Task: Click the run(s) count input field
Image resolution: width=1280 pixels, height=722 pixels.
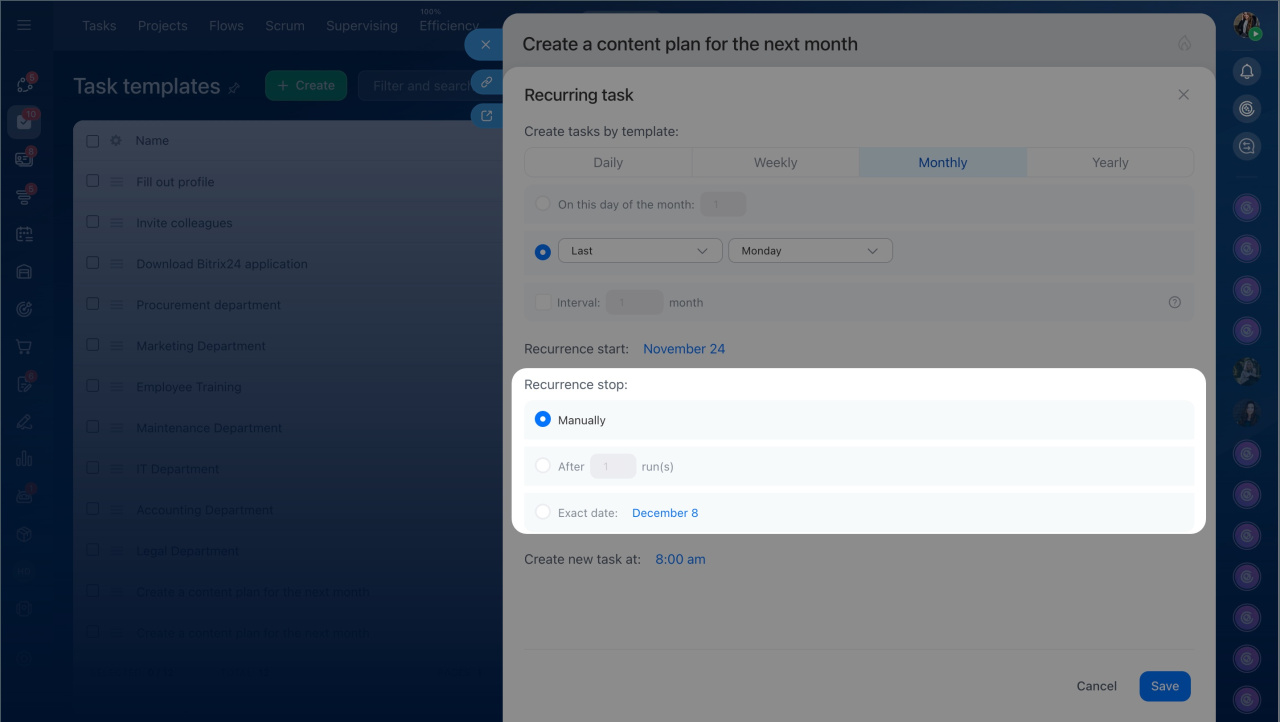Action: (x=612, y=466)
